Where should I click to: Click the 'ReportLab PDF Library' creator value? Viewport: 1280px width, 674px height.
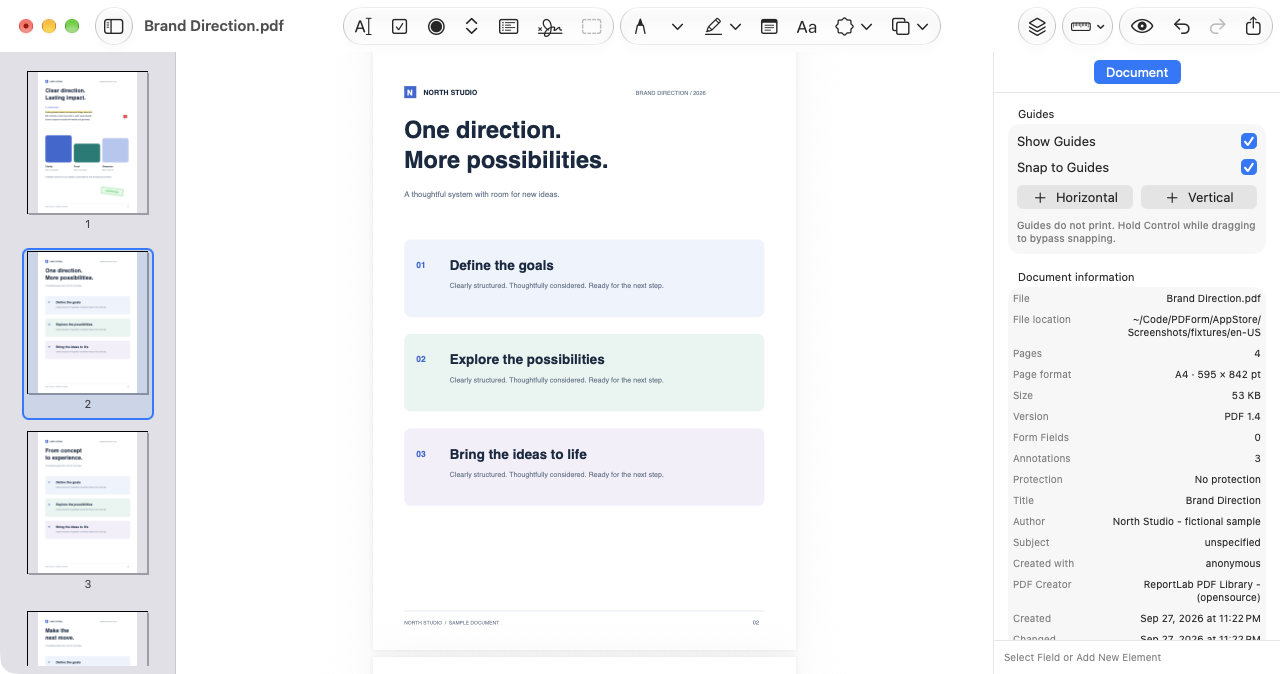click(1202, 591)
